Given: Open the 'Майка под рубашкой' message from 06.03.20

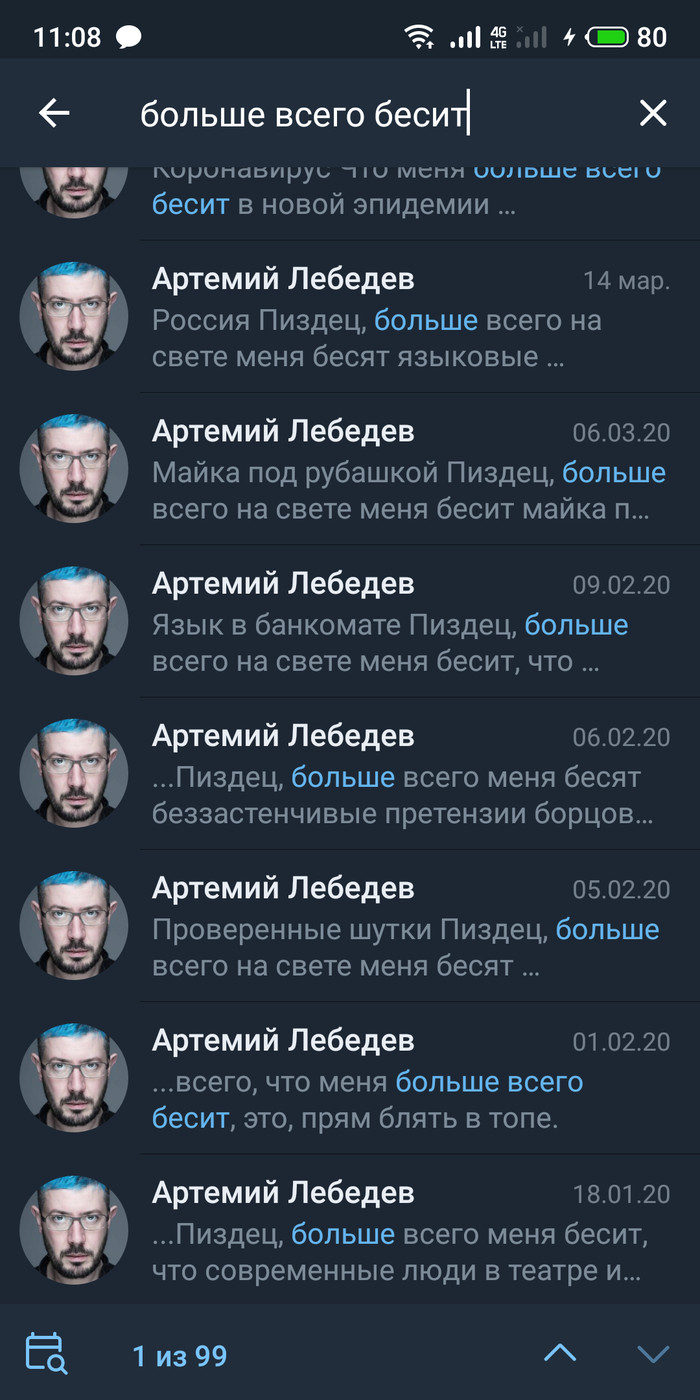Looking at the screenshot, I should pyautogui.click(x=350, y=469).
